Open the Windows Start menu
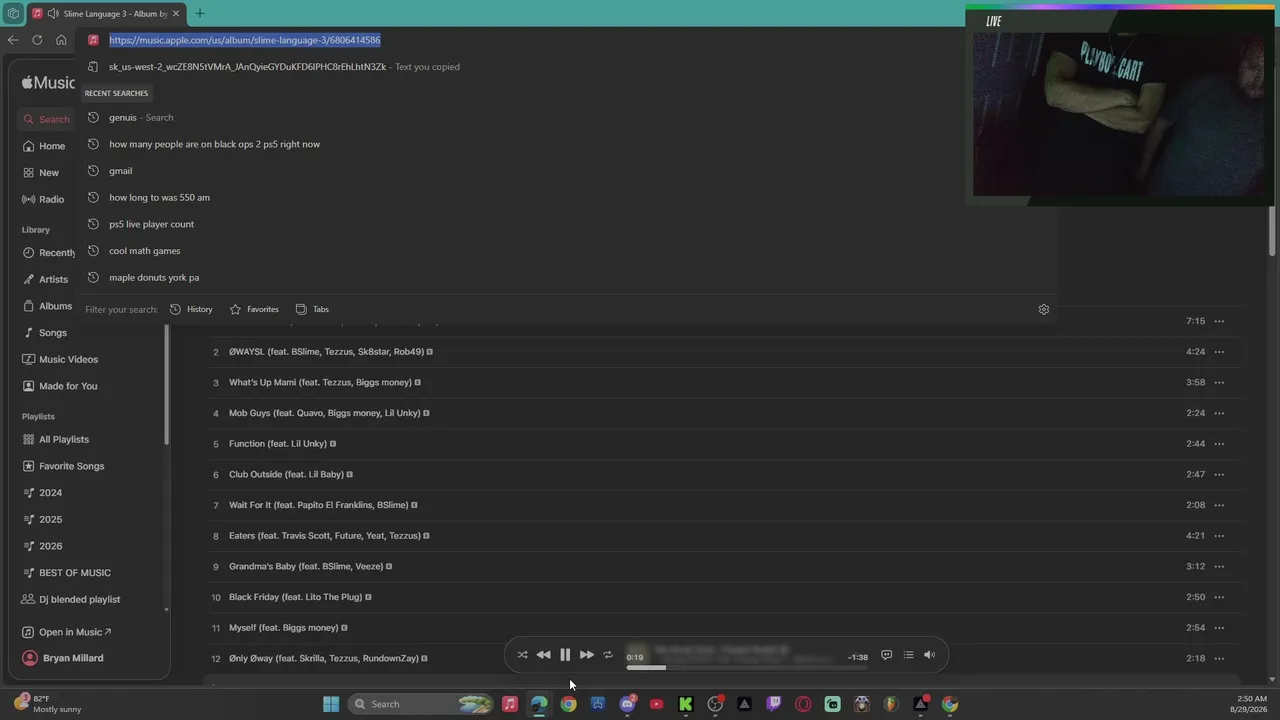Viewport: 1280px width, 720px height. (331, 704)
